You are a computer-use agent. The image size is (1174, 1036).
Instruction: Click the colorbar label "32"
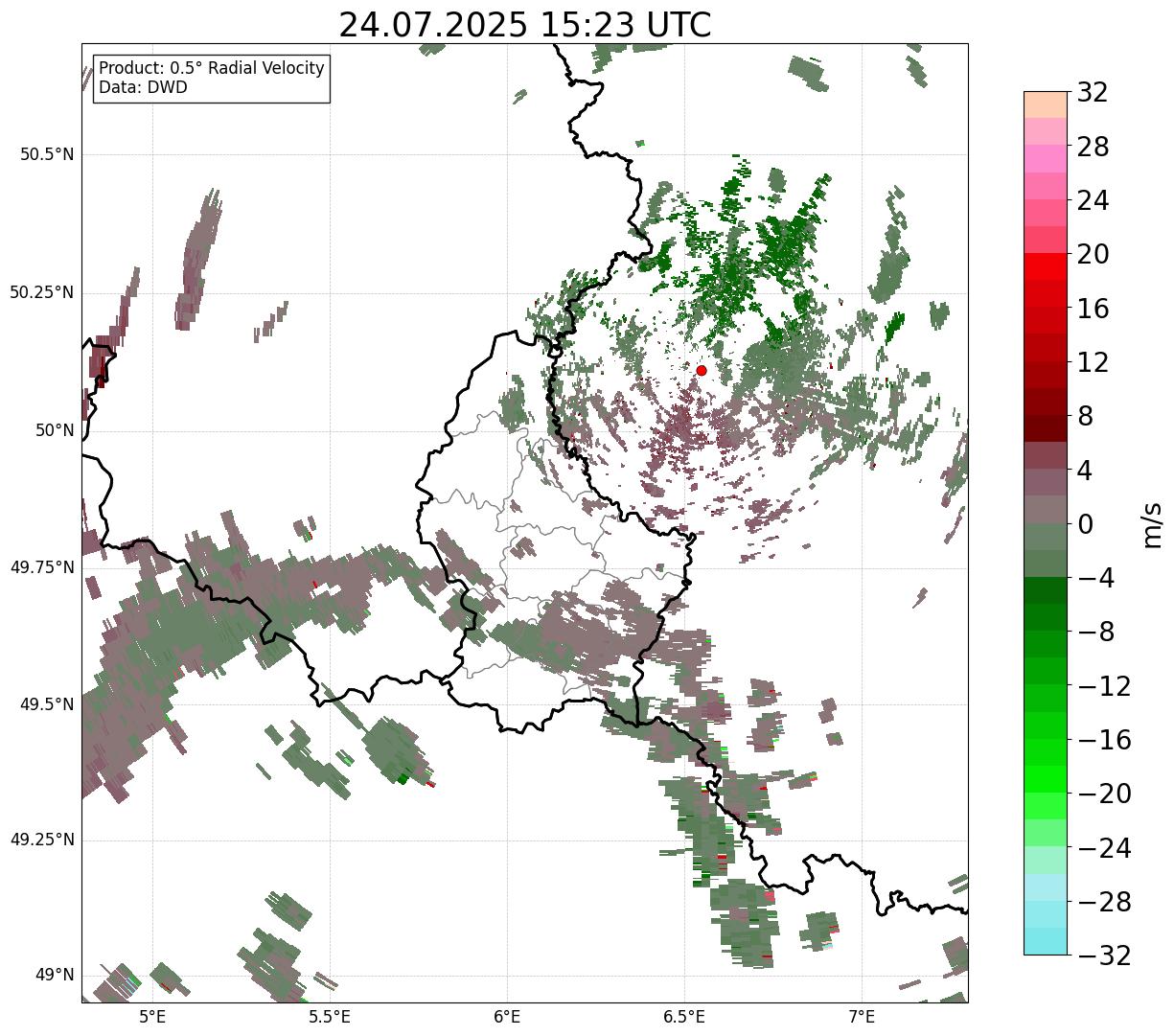point(1093,93)
